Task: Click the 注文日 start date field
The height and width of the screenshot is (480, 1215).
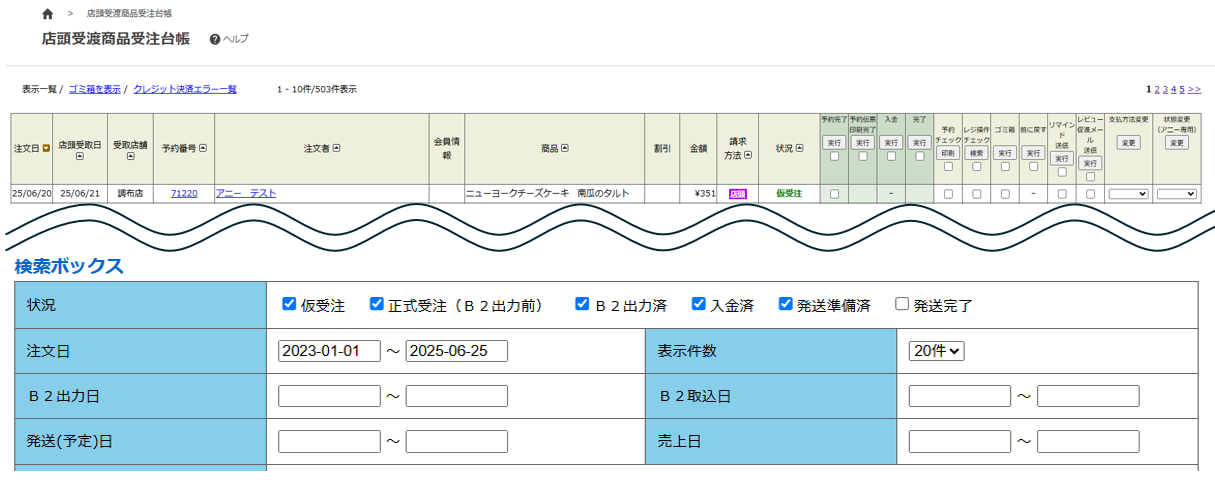Action: click(x=329, y=351)
